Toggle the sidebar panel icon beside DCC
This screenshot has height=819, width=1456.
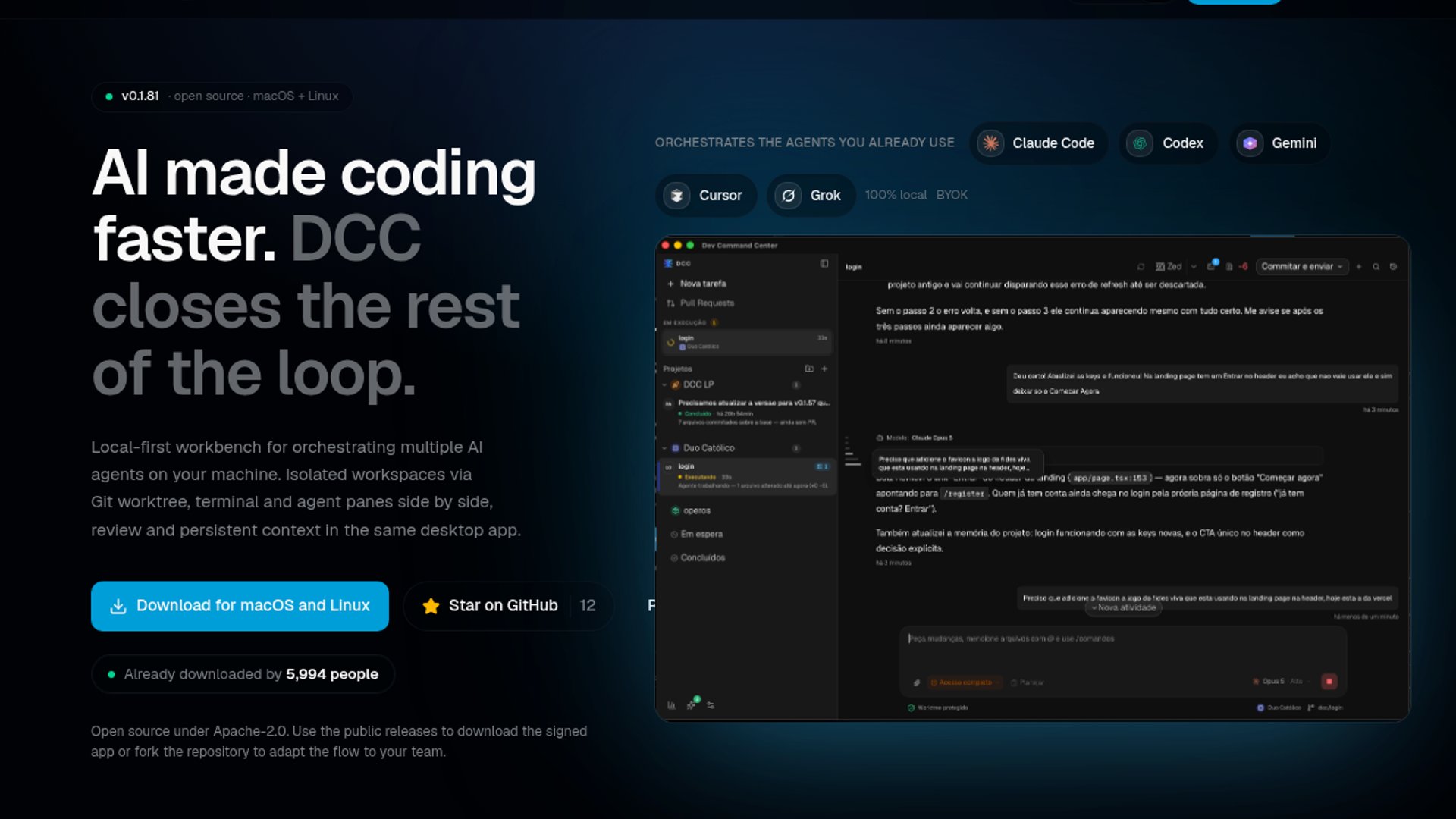tap(824, 264)
